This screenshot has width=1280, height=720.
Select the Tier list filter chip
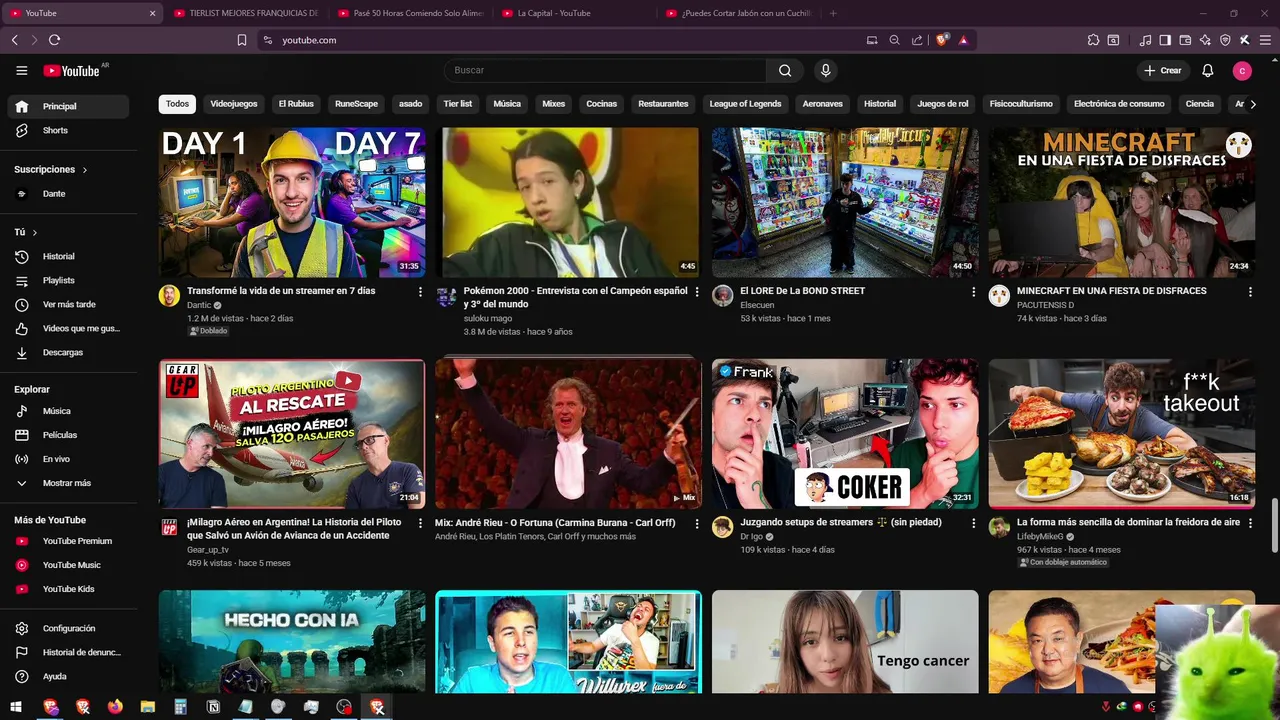tap(458, 104)
